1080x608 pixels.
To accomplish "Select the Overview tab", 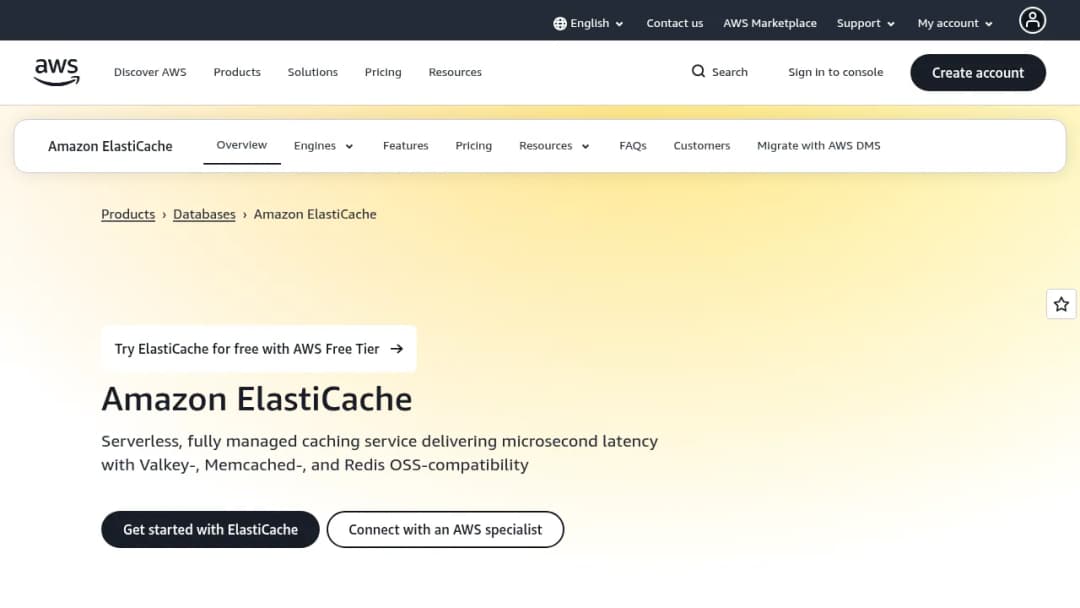I will click(242, 145).
